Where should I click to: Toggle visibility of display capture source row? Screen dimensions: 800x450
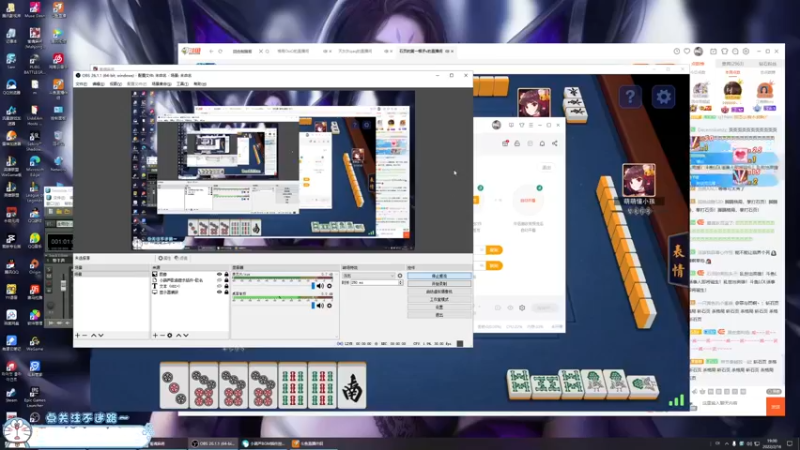(x=219, y=292)
